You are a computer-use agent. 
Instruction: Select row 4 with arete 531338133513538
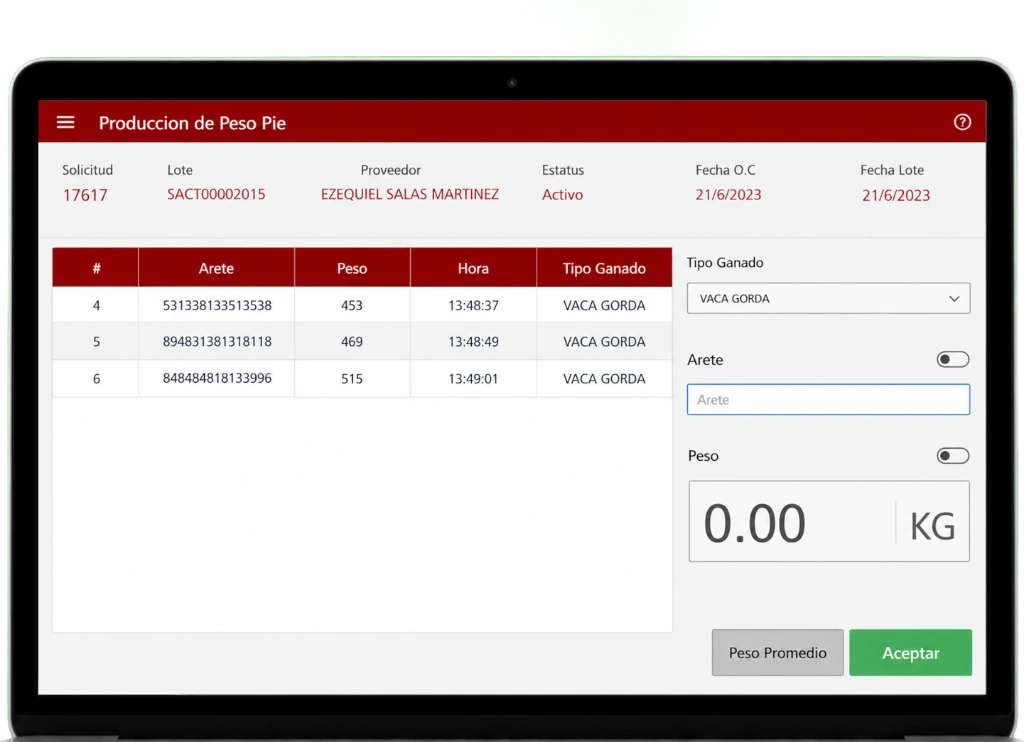click(x=362, y=305)
